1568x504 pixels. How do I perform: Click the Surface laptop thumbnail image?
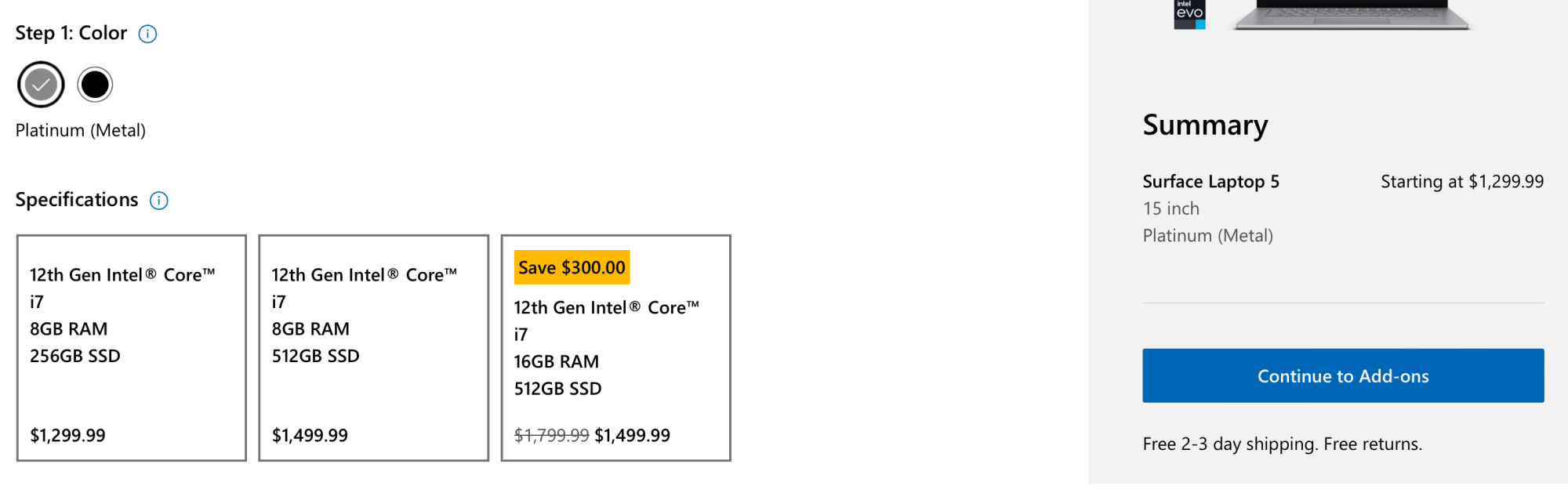1352,14
